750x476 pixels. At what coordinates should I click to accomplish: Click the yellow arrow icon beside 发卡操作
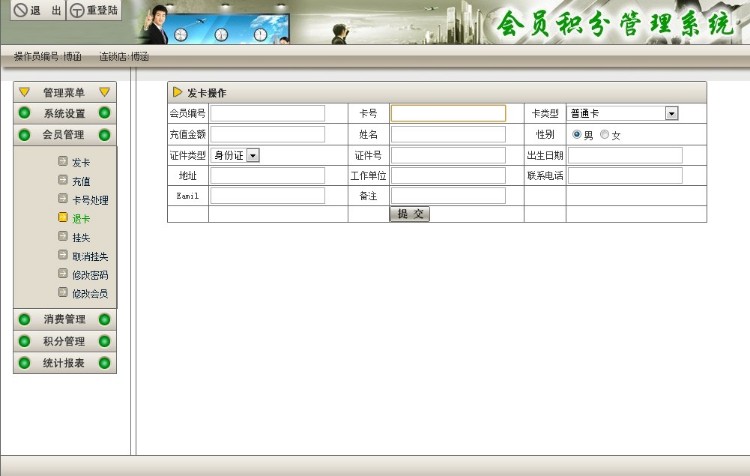[x=177, y=92]
